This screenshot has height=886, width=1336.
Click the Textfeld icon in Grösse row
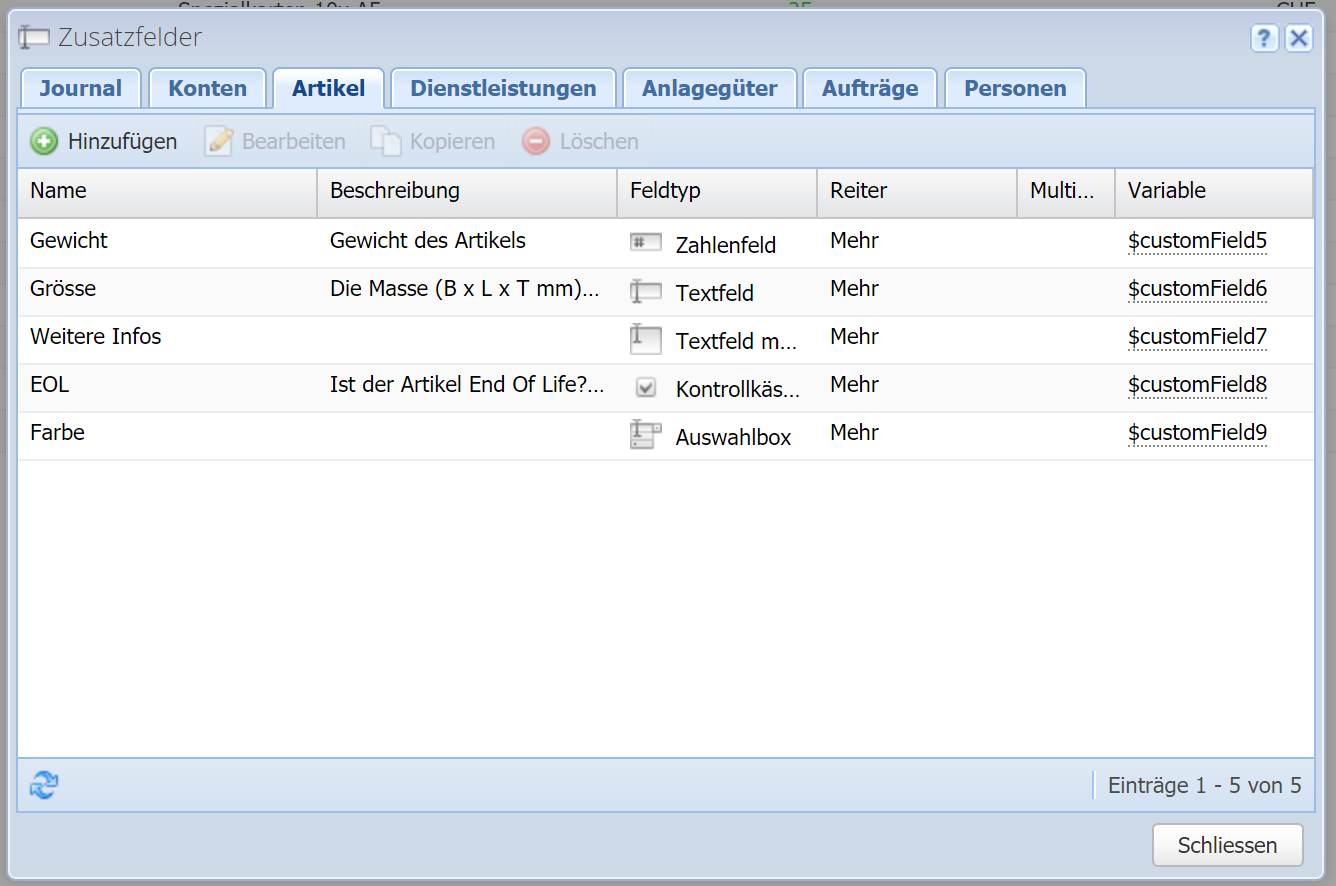(646, 291)
